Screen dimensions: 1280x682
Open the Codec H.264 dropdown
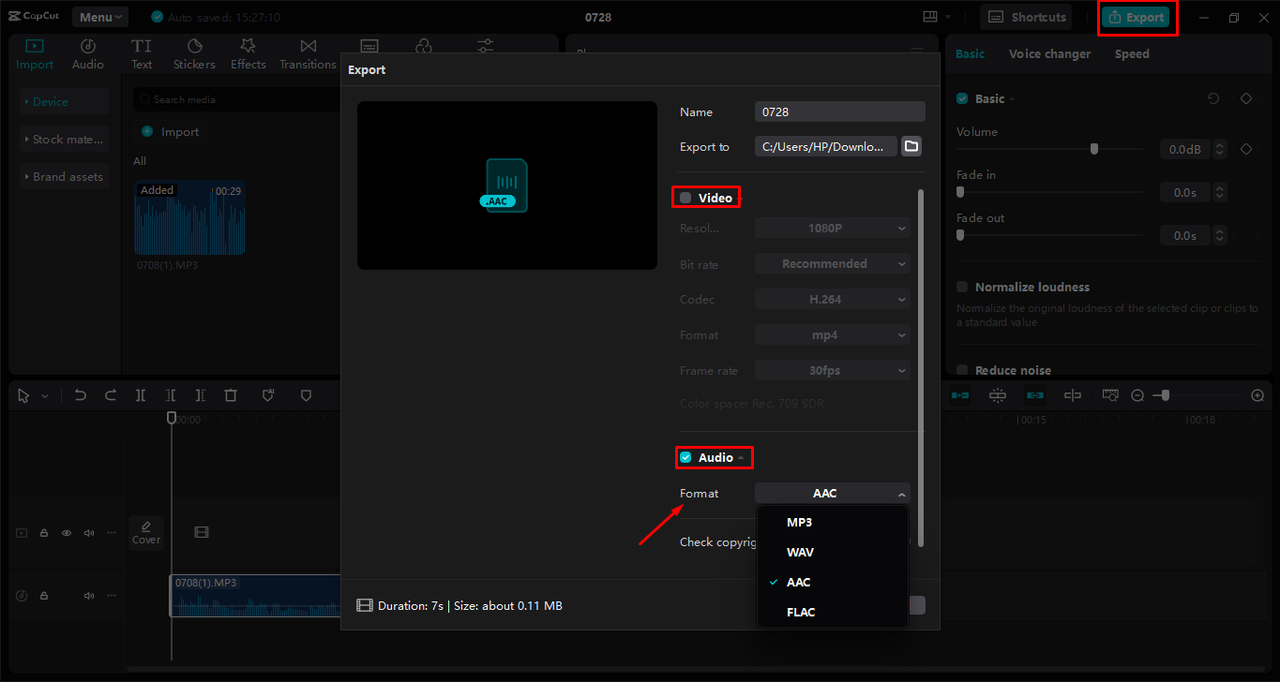(833, 299)
